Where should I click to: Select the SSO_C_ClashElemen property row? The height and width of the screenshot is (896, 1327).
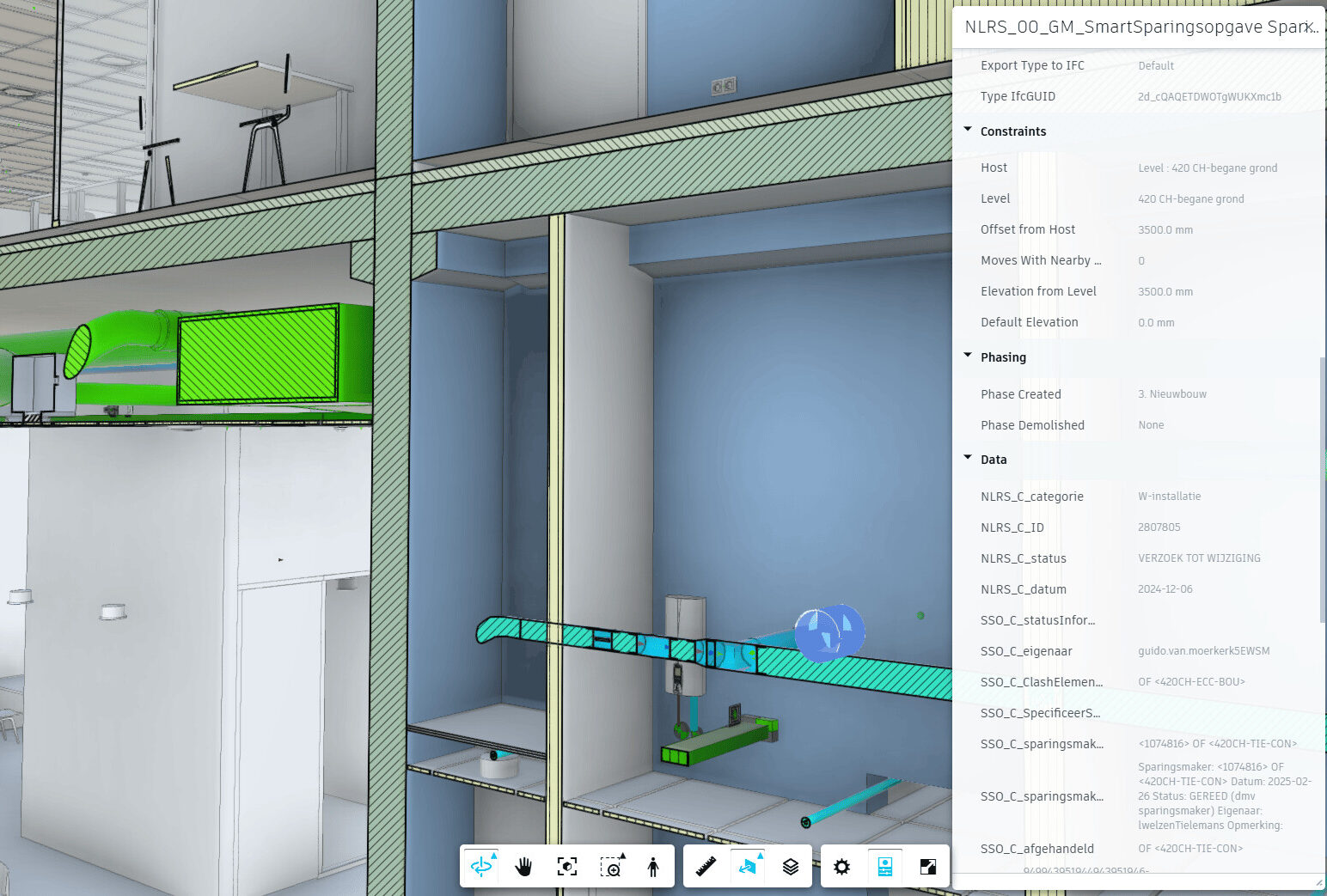[1139, 681]
